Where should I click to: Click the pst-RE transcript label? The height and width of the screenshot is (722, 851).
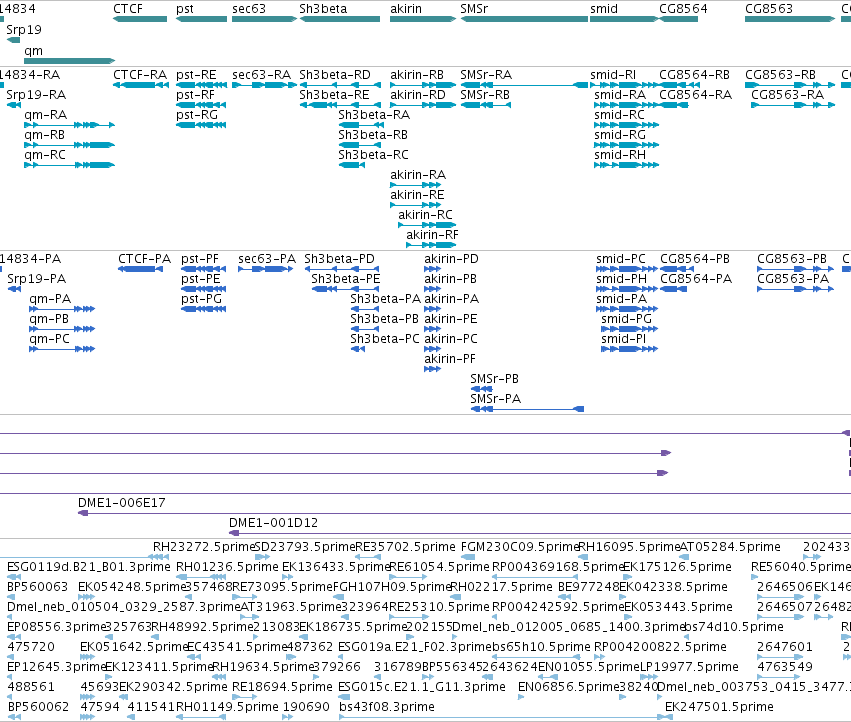click(196, 74)
